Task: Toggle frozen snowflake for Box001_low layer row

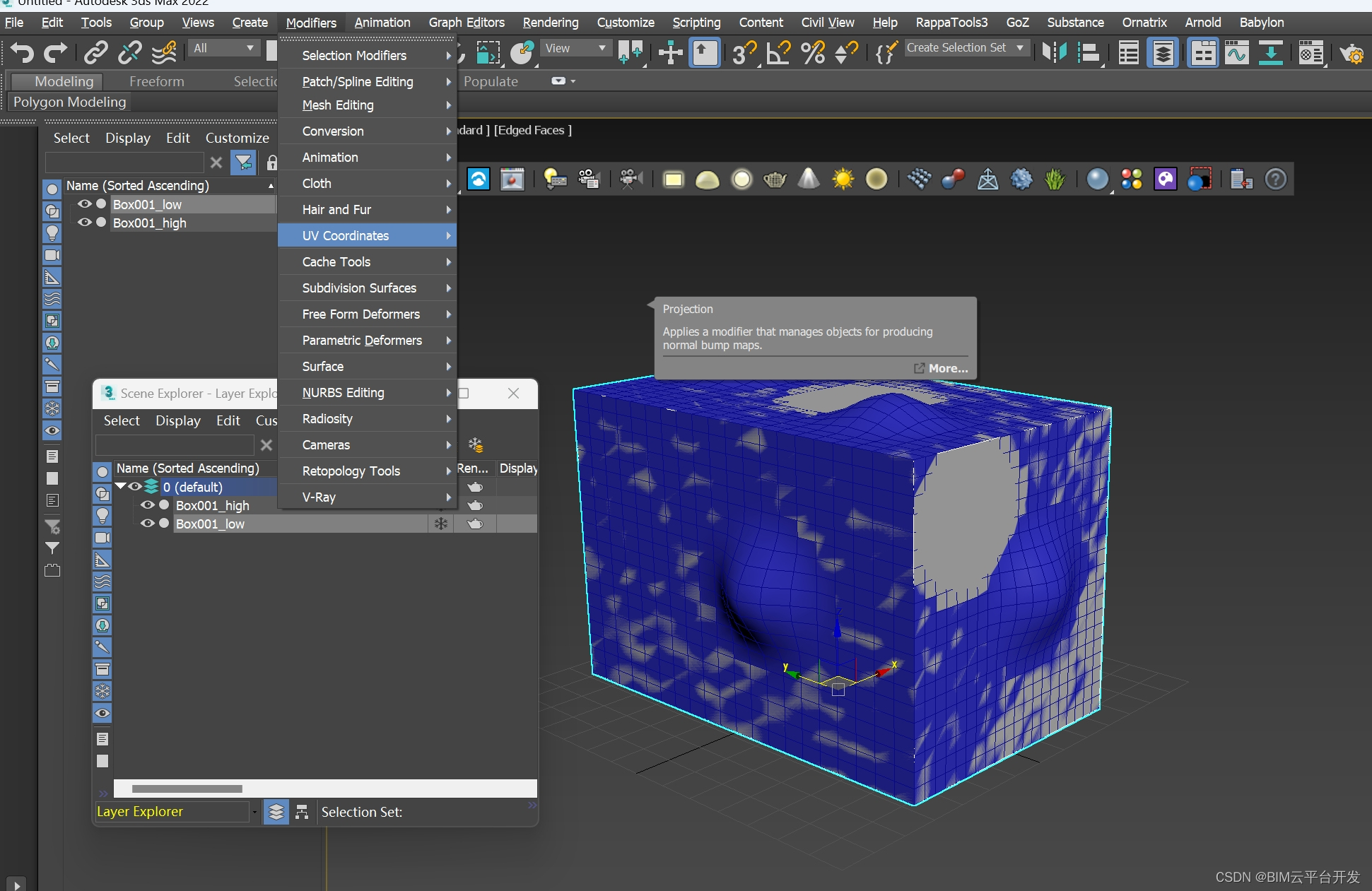Action: pos(440,524)
